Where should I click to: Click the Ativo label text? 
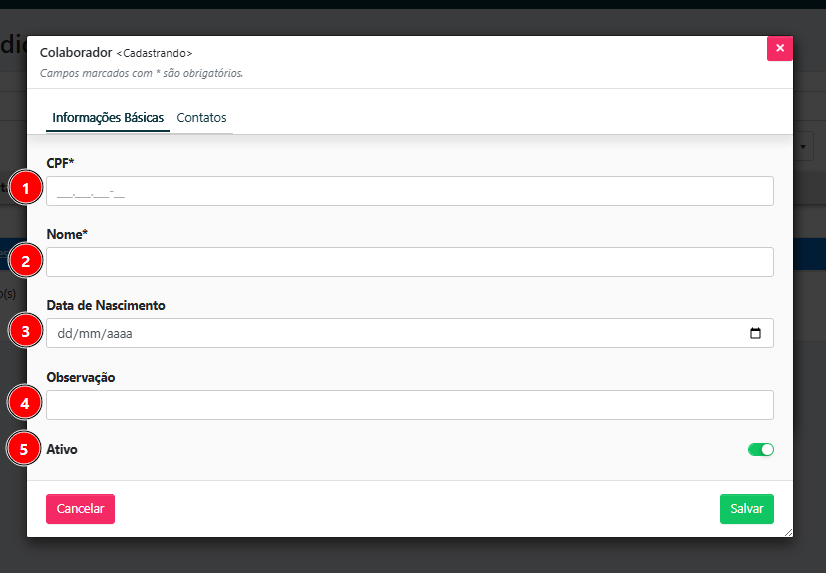click(x=62, y=450)
